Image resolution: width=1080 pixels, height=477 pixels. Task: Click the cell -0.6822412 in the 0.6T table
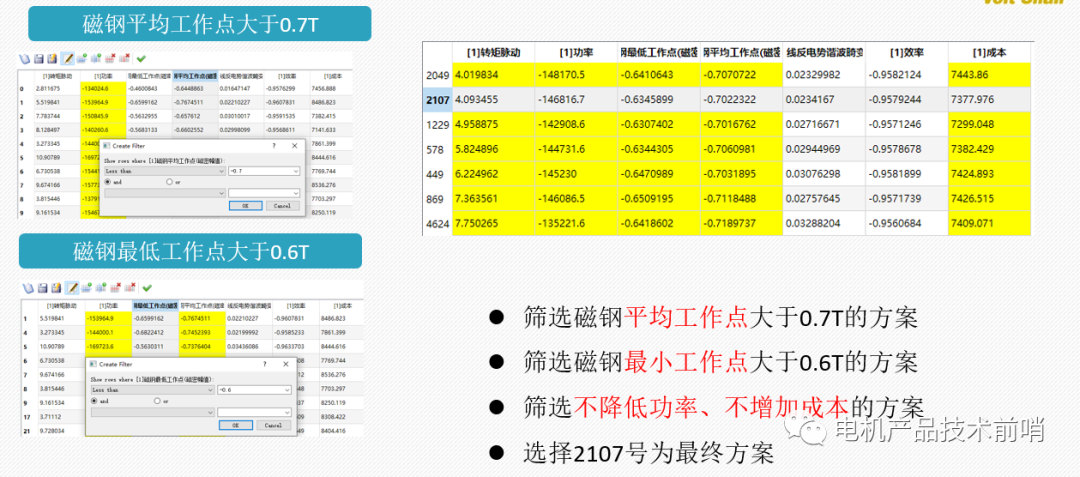(154, 332)
